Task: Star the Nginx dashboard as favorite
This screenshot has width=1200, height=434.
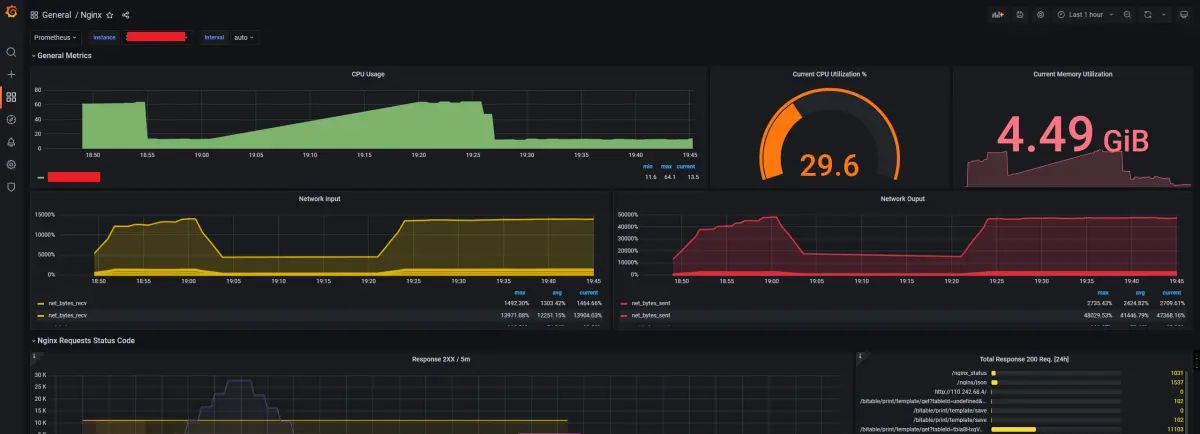Action: coord(110,15)
